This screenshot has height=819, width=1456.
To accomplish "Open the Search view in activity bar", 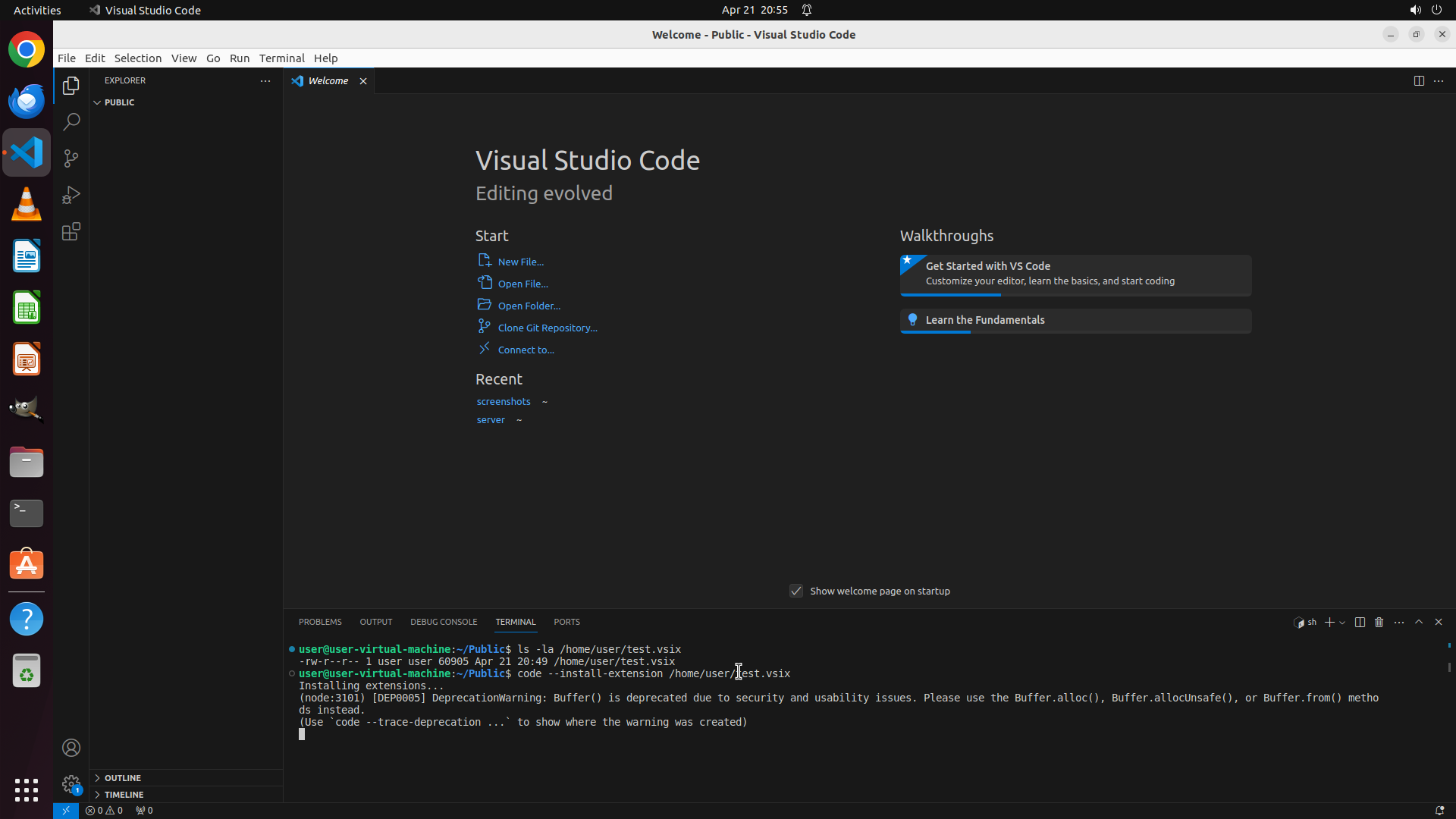I will 71,122.
